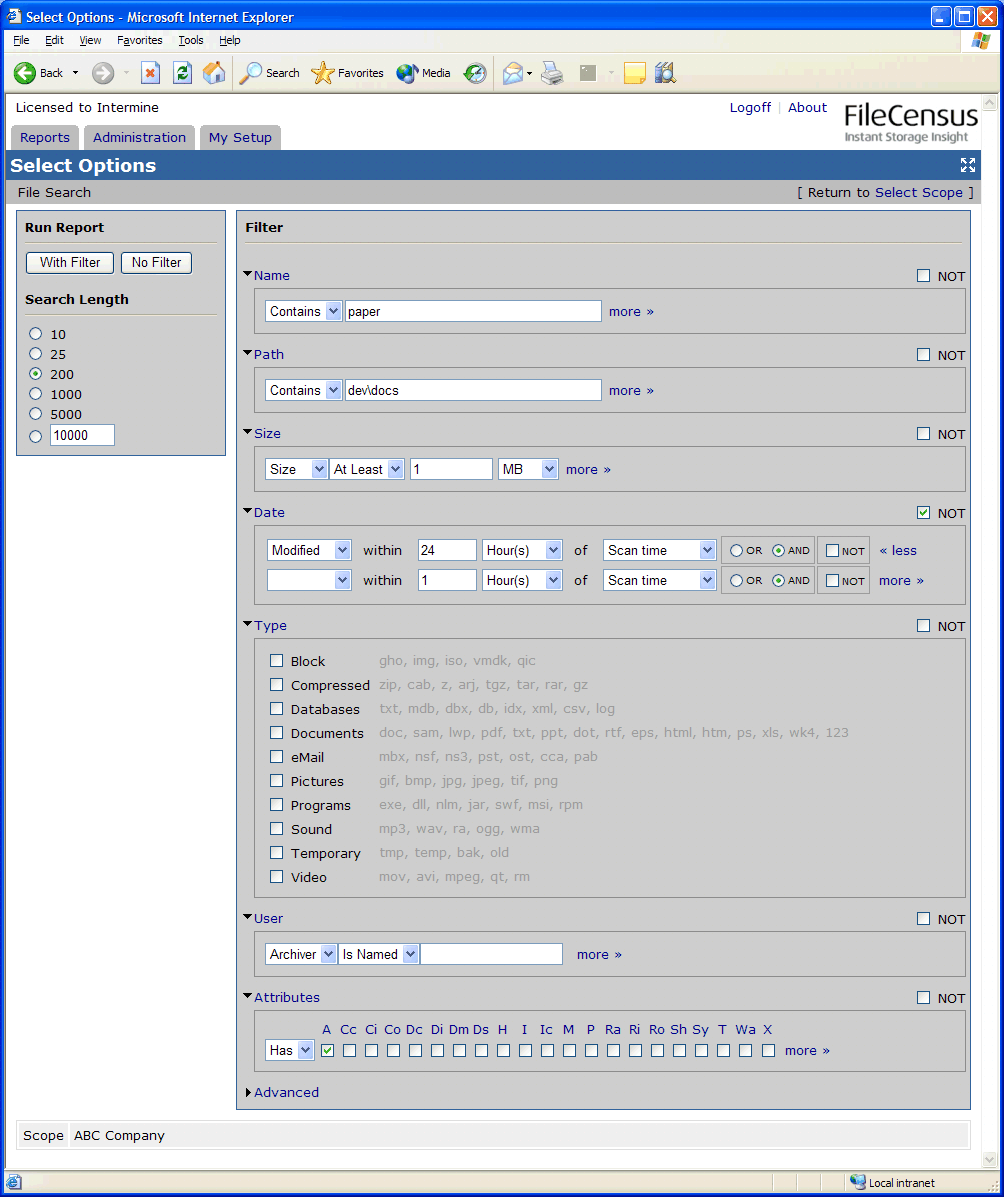Switch to the Administration tab
This screenshot has width=1004, height=1197.
[140, 137]
